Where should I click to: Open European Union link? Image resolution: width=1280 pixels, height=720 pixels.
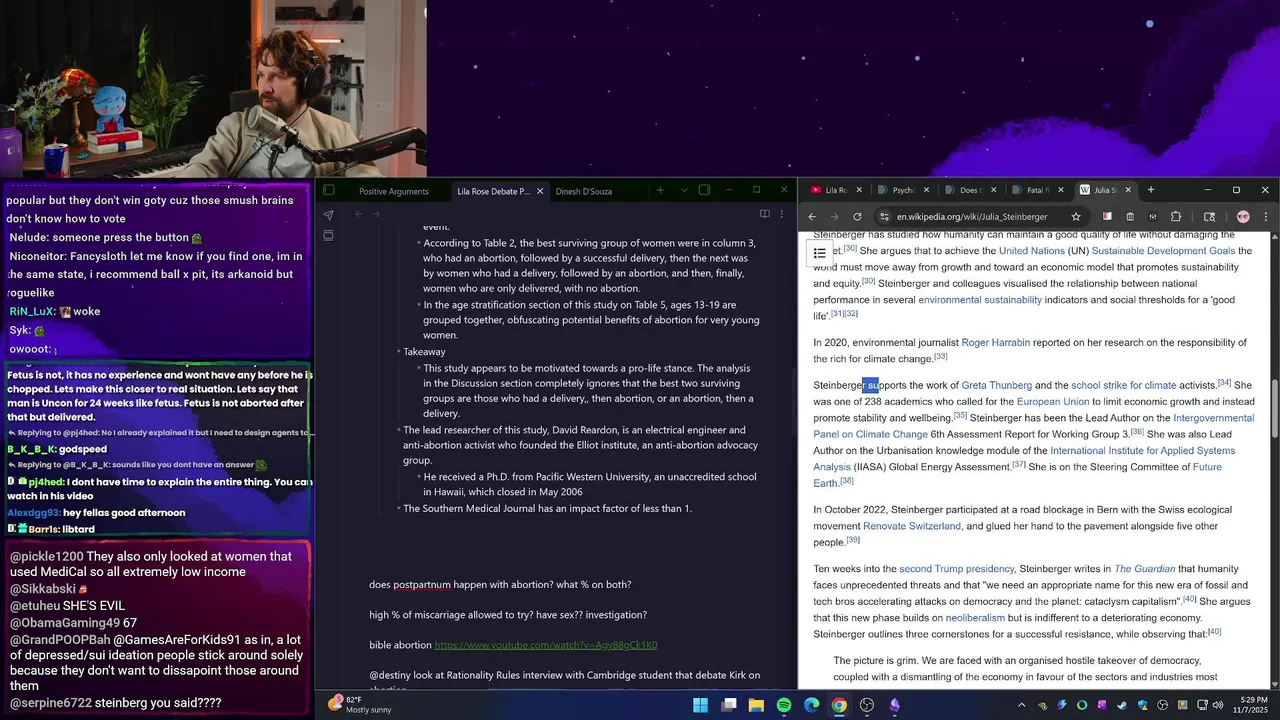tap(1052, 401)
